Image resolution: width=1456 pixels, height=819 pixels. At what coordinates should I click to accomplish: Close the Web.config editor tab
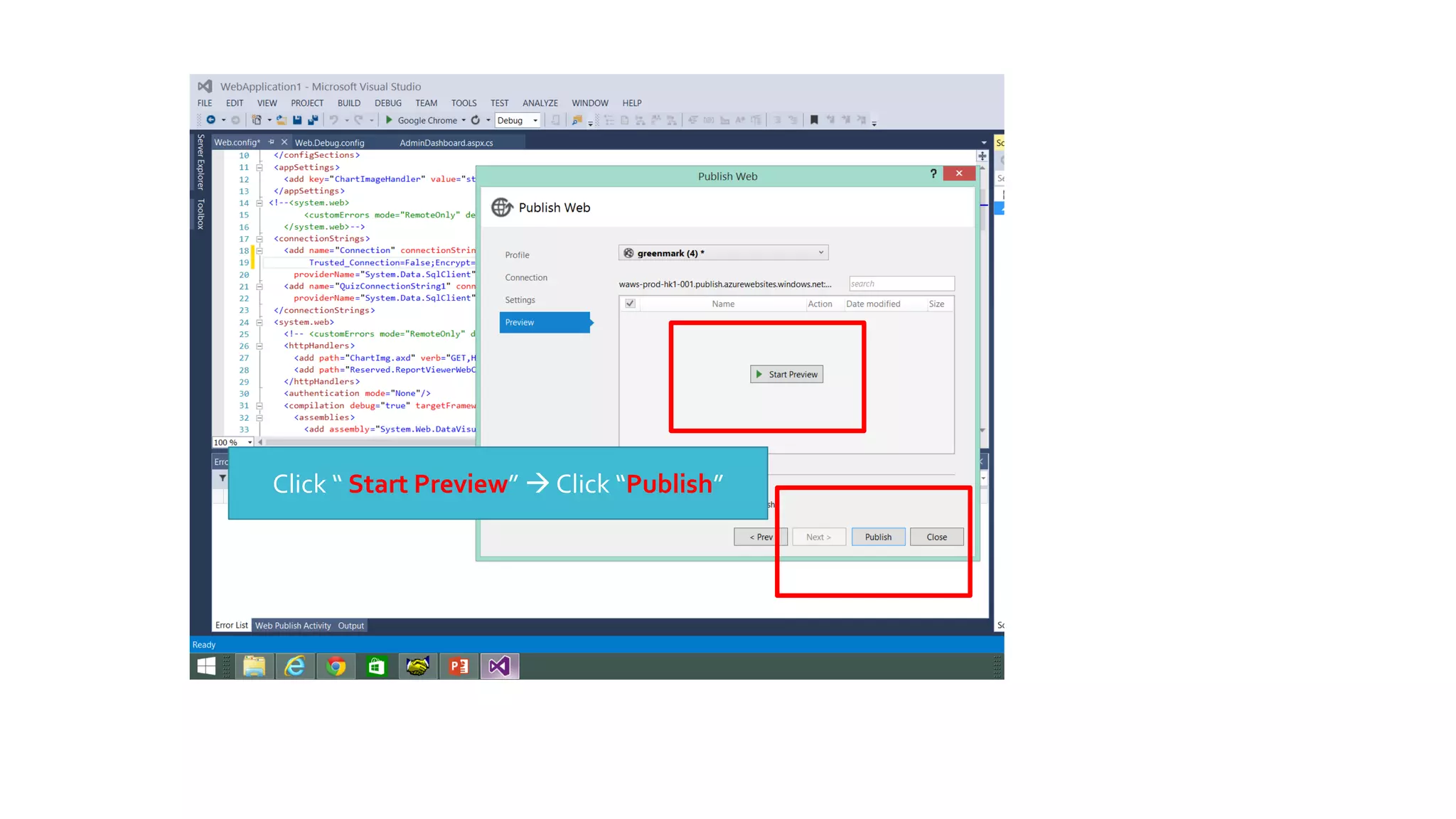click(284, 142)
